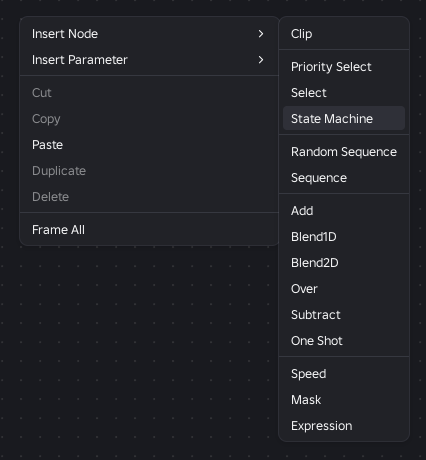
Task: Insert a Select node
Action: [x=344, y=93]
